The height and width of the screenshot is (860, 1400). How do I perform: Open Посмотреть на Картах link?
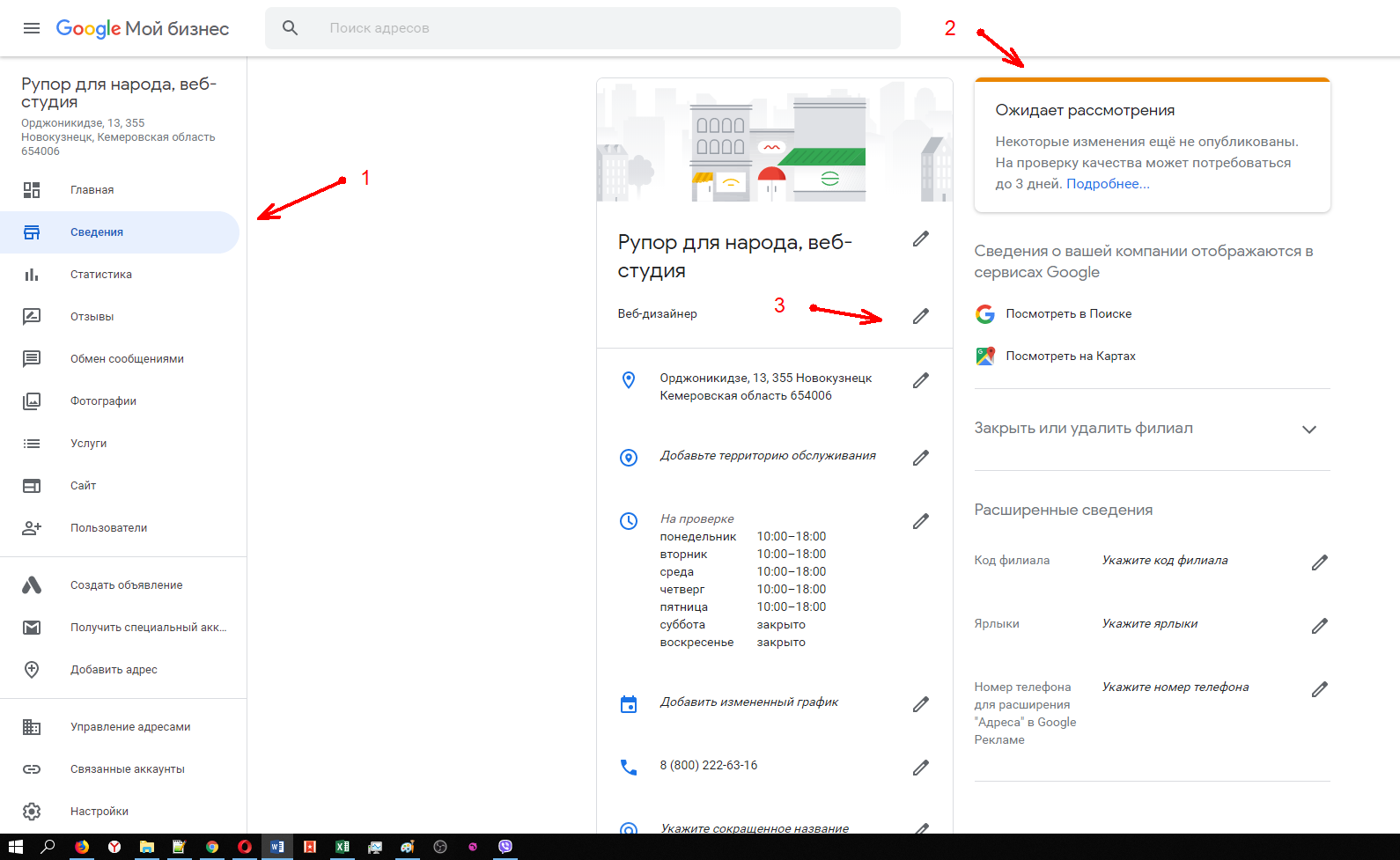1071,356
